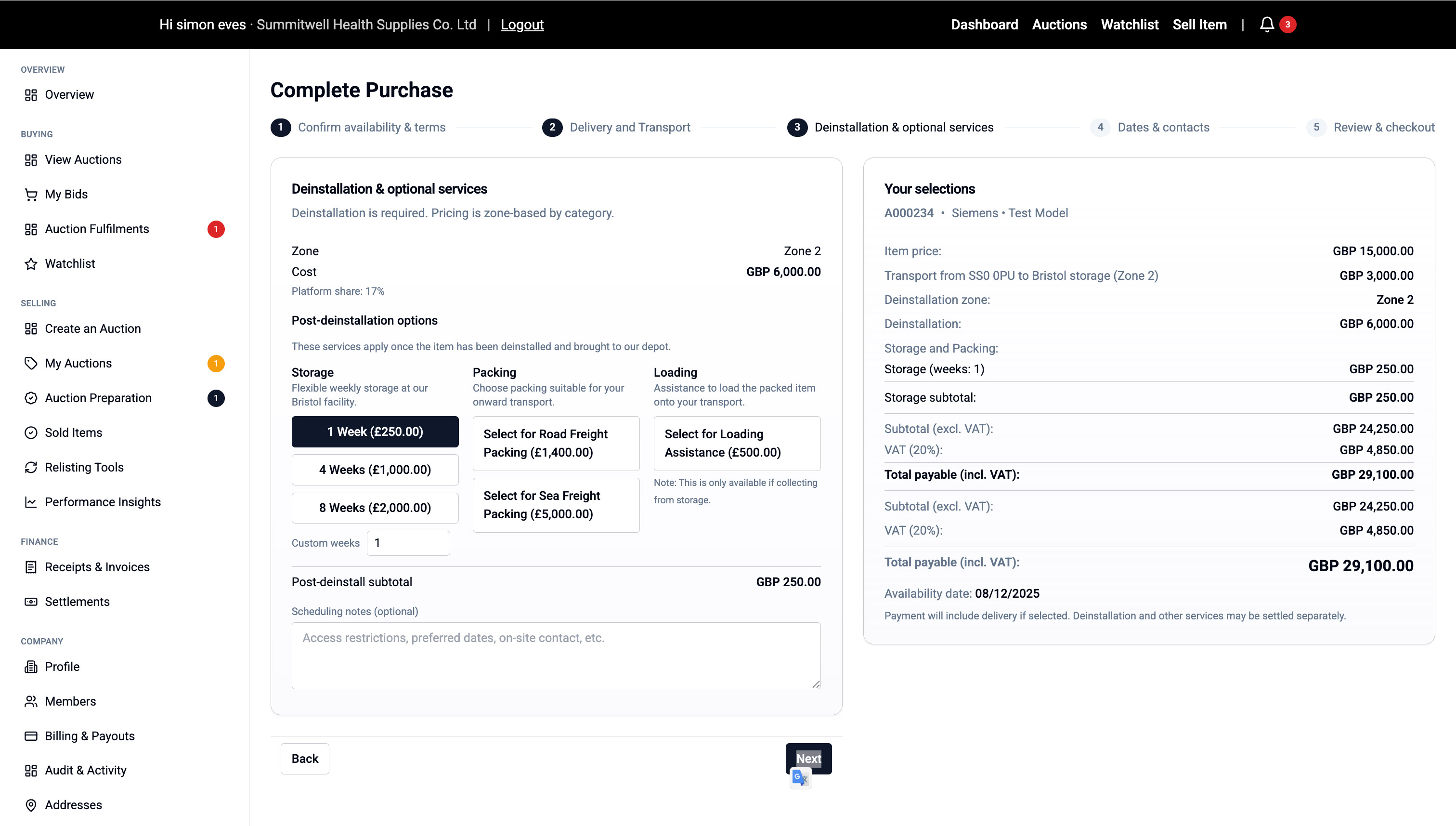Click the Custom weeks input field
Viewport: 1456px width, 826px height.
click(x=408, y=543)
